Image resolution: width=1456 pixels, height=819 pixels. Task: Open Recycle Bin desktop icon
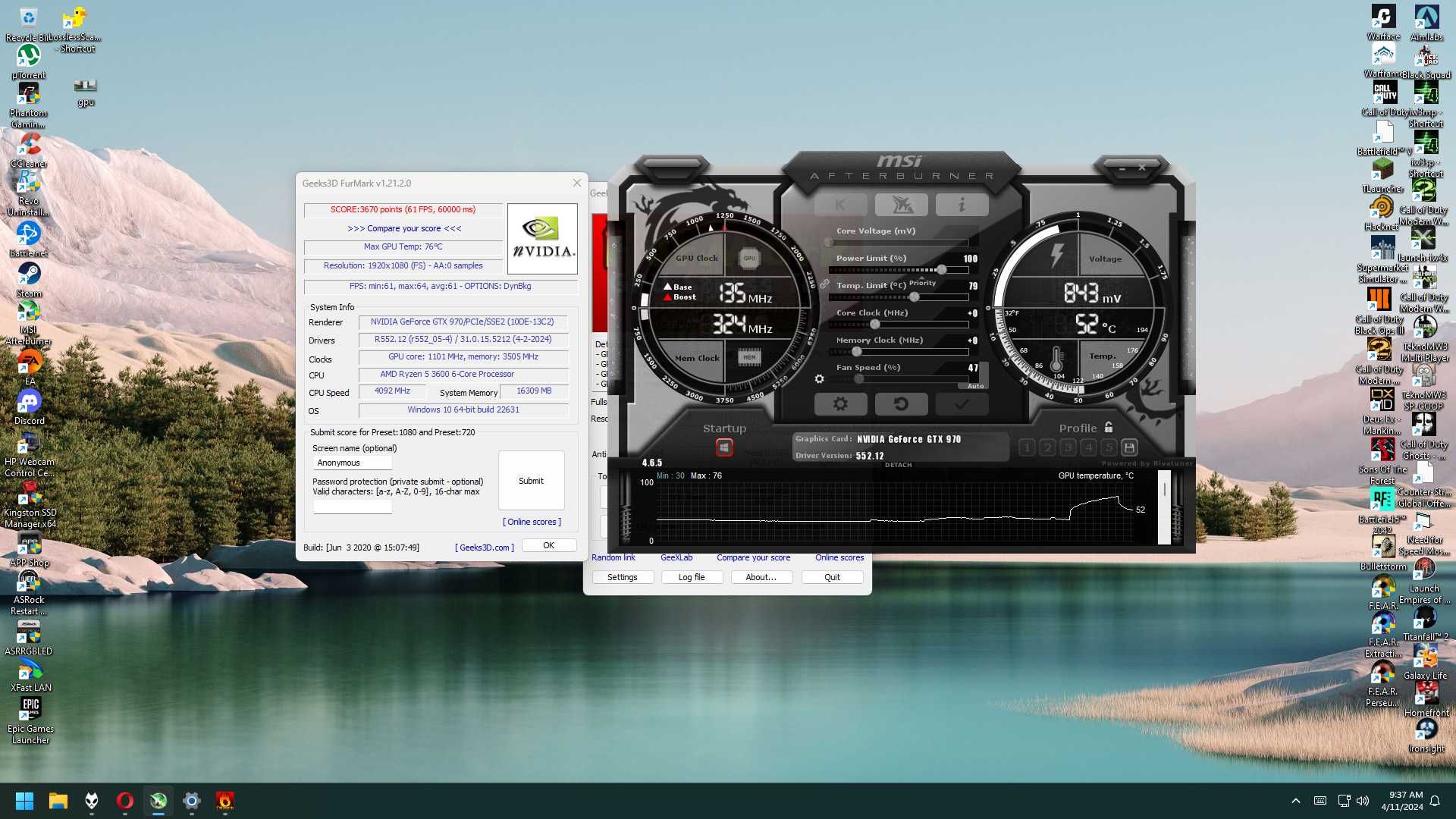click(28, 24)
